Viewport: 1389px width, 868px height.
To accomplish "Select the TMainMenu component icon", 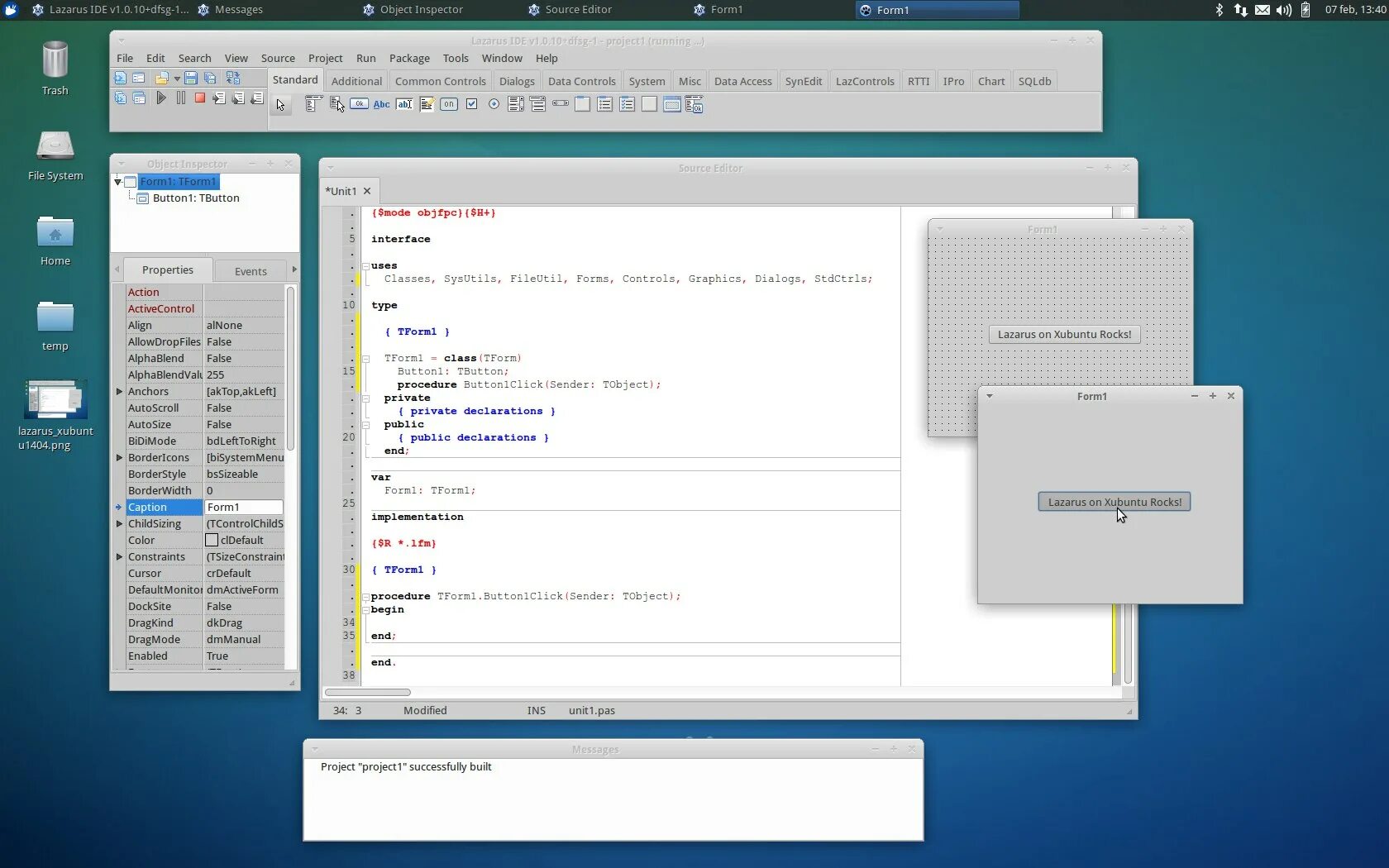I will [x=313, y=104].
